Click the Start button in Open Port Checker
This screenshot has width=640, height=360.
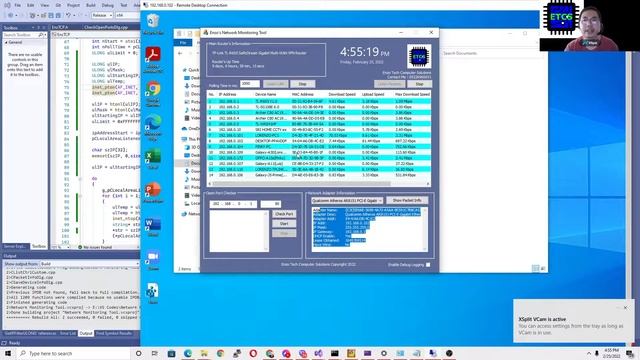pyautogui.click(x=284, y=224)
